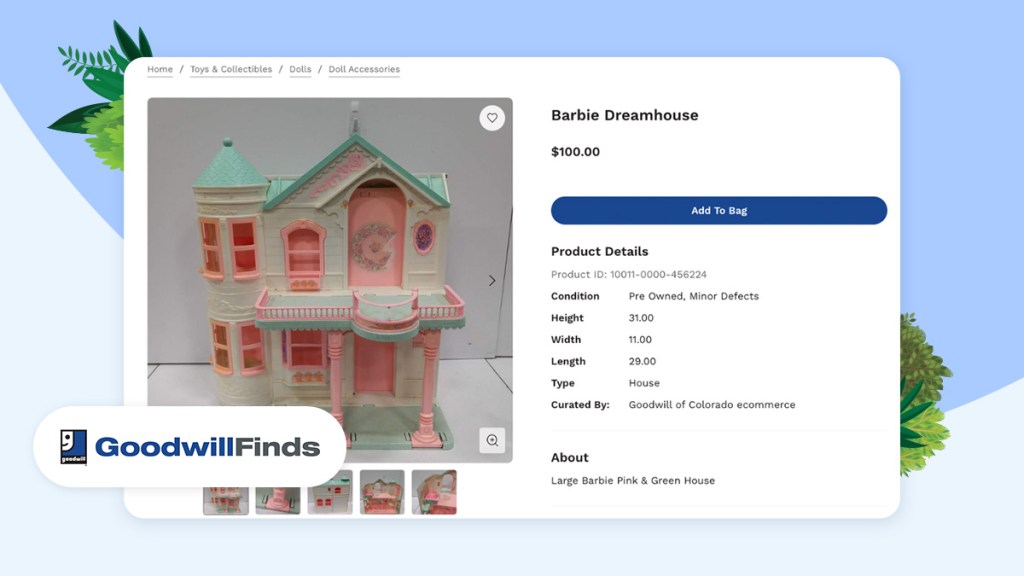Click Goodwill of Colorado ecommerce curator text
Screen dimensions: 1024x576
712,405
